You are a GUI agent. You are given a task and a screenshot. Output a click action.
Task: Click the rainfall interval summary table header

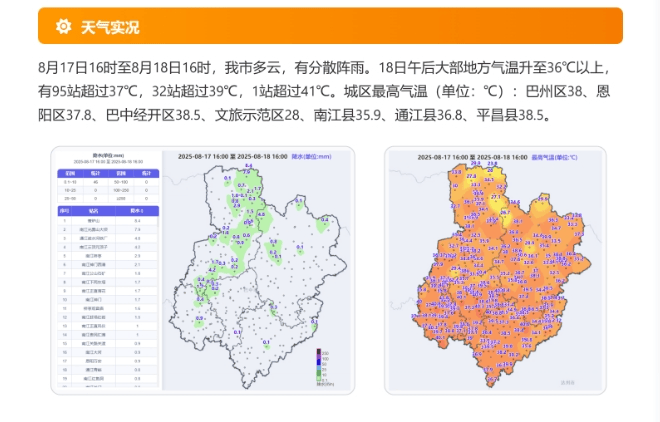click(105, 173)
